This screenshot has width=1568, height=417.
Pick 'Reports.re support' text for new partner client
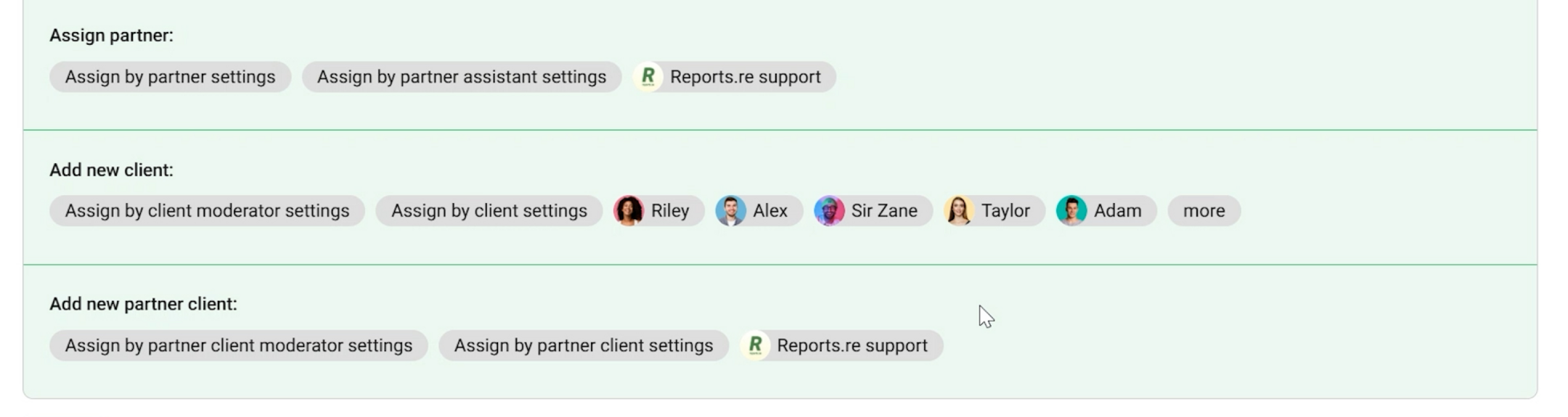click(852, 345)
